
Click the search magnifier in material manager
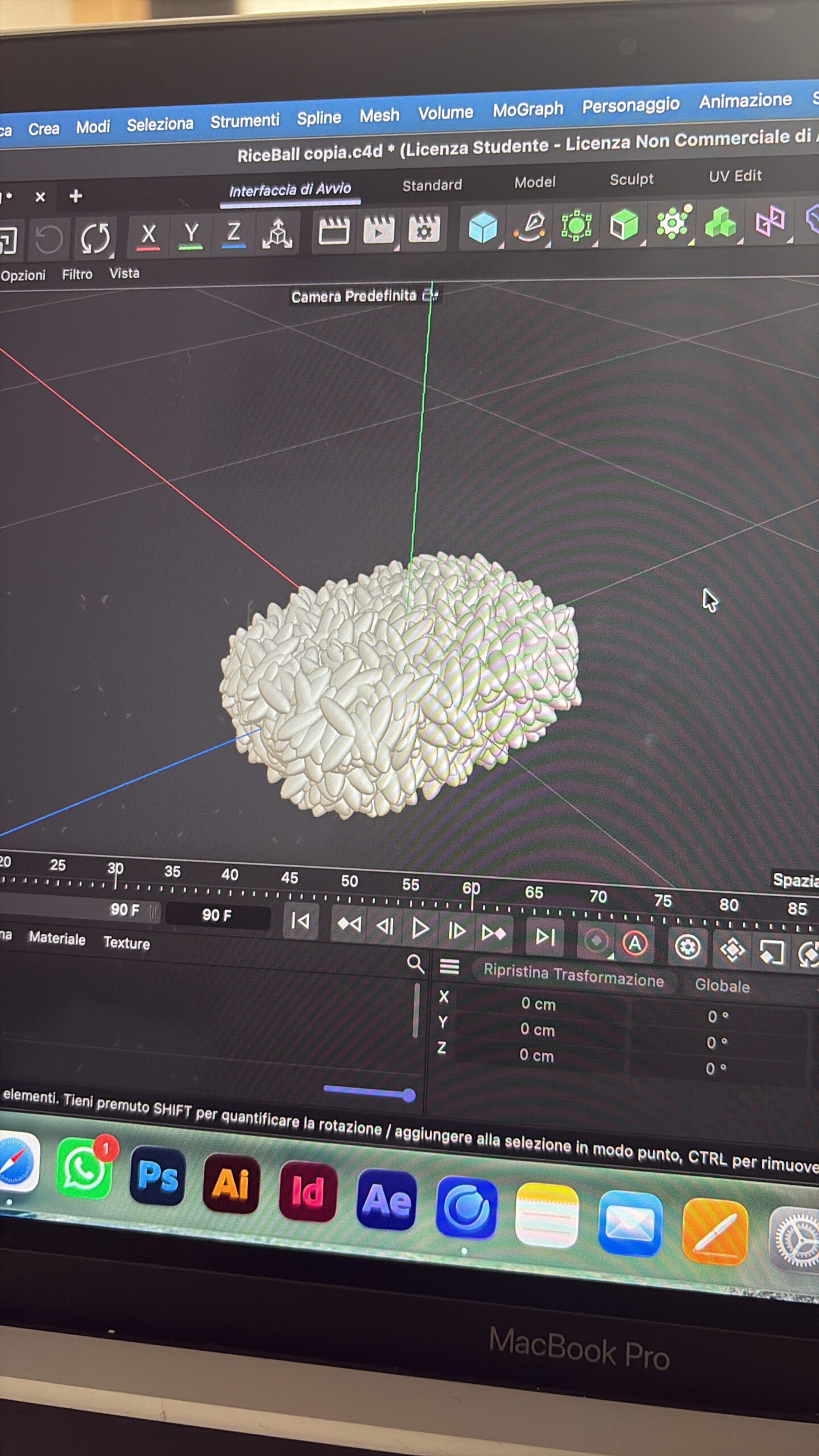pyautogui.click(x=416, y=963)
